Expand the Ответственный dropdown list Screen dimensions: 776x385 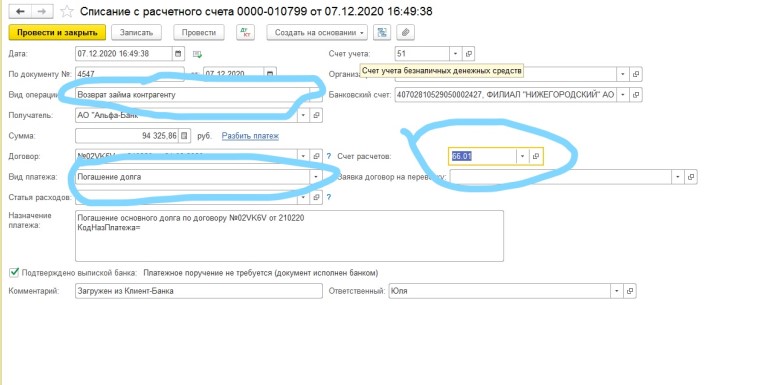(x=617, y=291)
